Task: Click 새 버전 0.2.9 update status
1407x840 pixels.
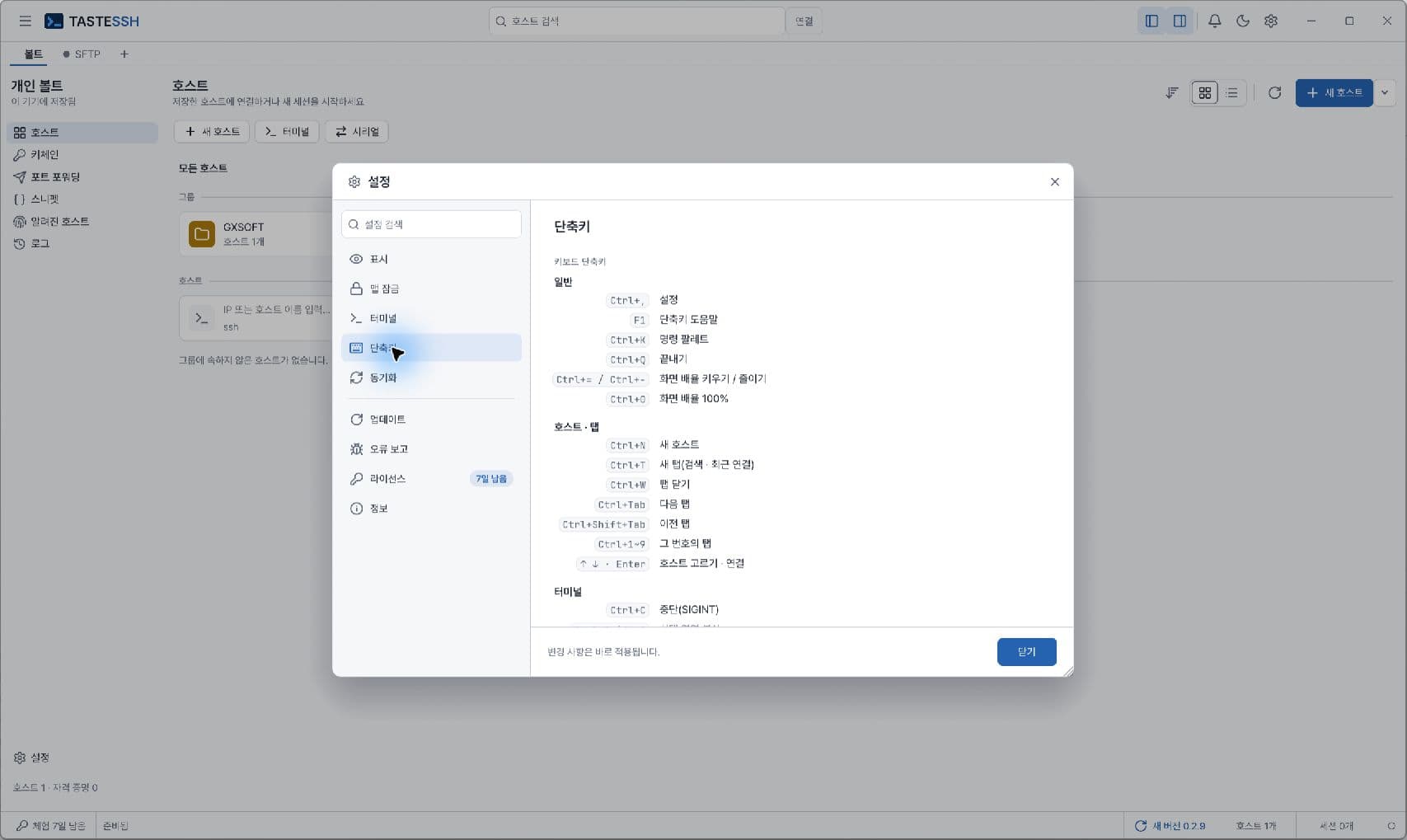Action: point(1170,826)
